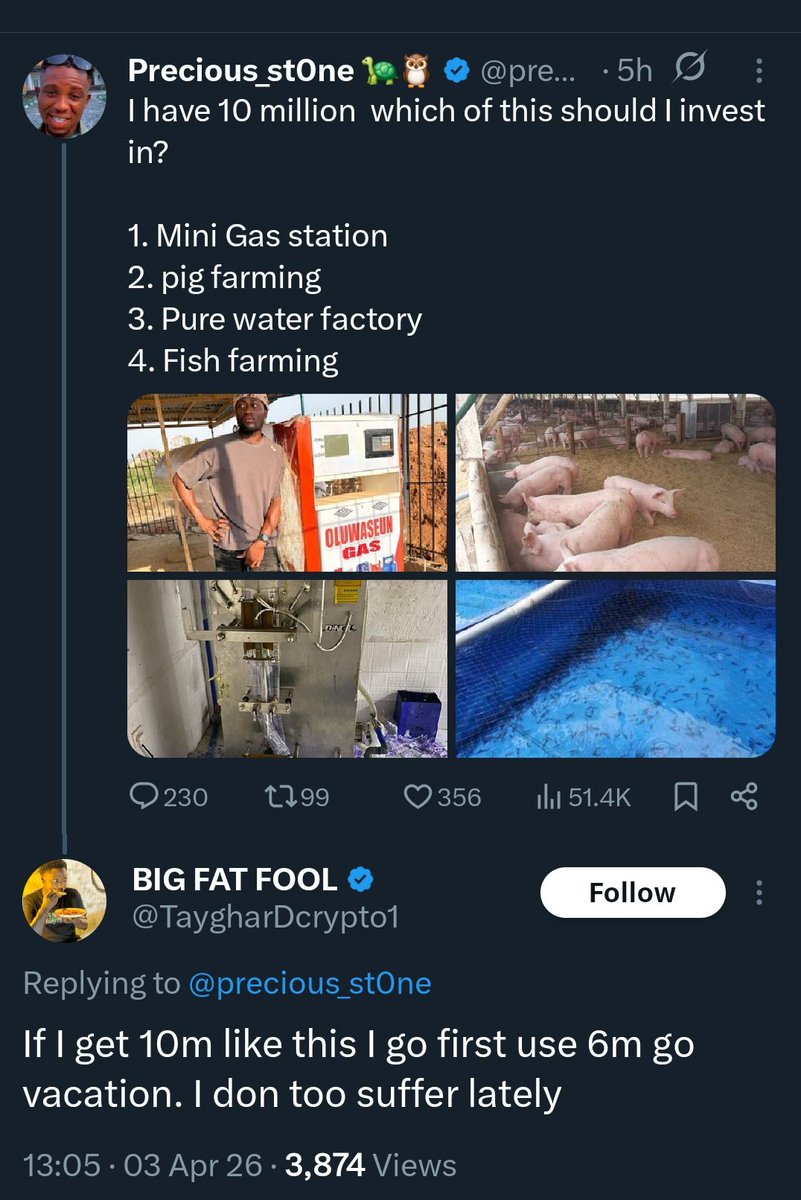Viewport: 801px width, 1200px height.
Task: Open more options for BIG FAT FOOL's reply
Action: 759,892
